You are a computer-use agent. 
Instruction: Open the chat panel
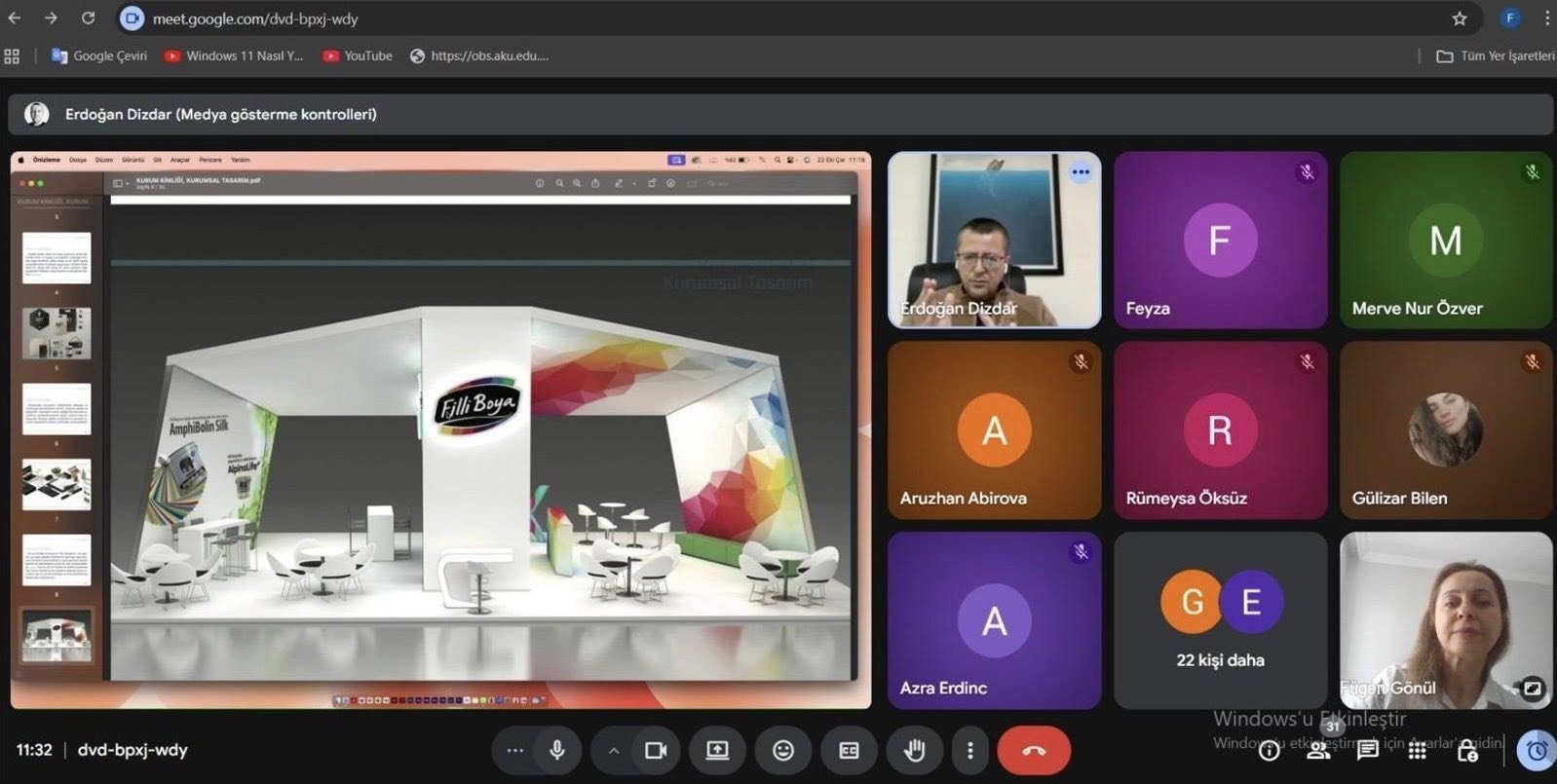tap(1368, 750)
